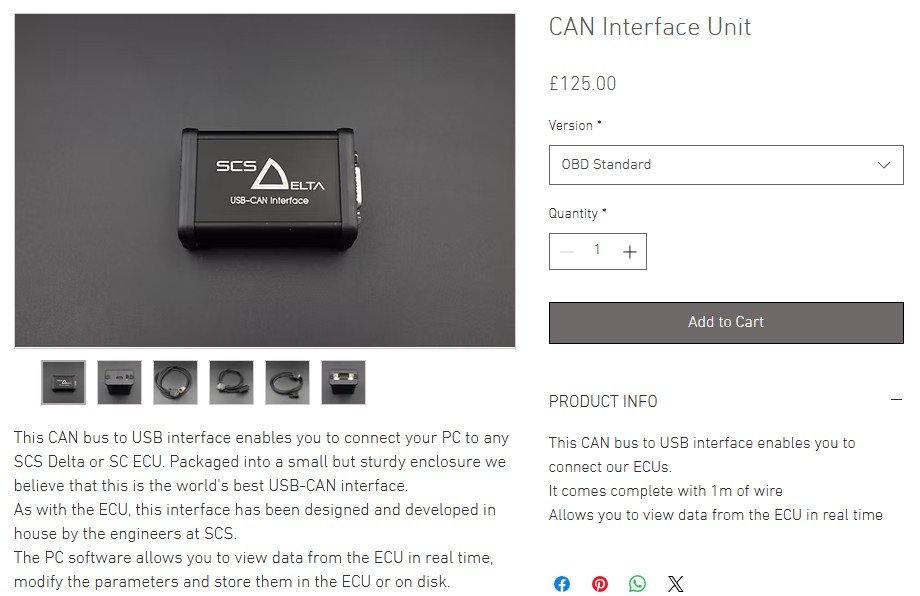Increase quantity with plus icon
Screen dimensions: 920x596
tap(630, 252)
